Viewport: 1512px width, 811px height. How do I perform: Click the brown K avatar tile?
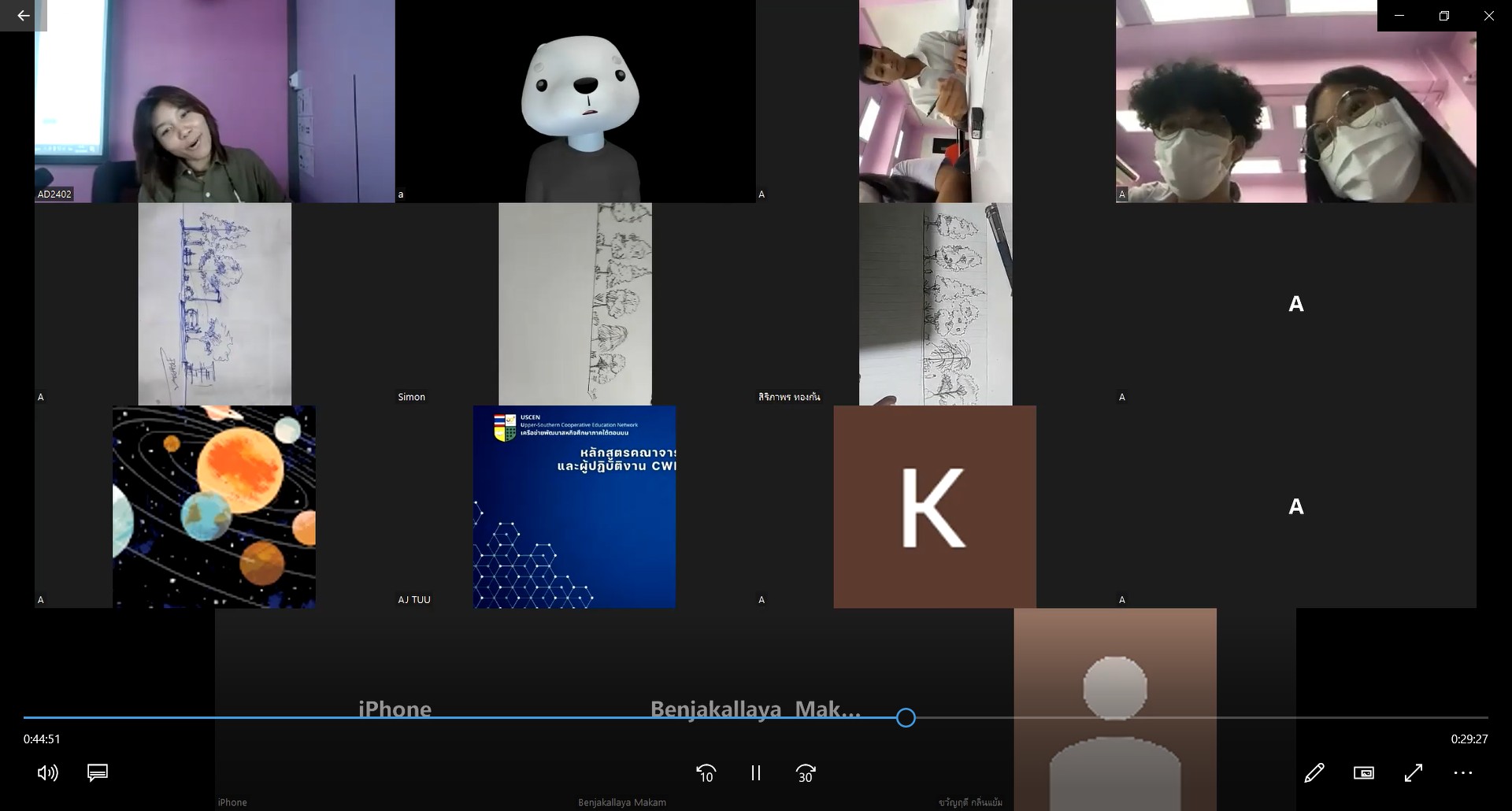coord(935,506)
